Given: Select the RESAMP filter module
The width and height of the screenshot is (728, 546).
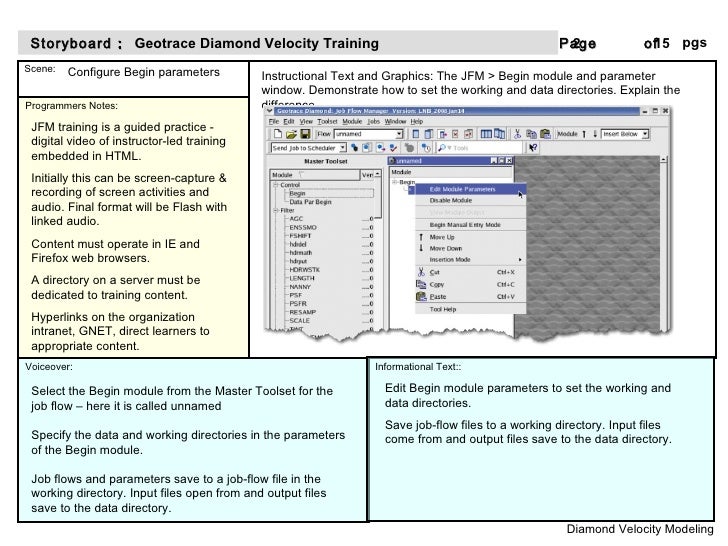Looking at the screenshot, I should pyautogui.click(x=303, y=312).
